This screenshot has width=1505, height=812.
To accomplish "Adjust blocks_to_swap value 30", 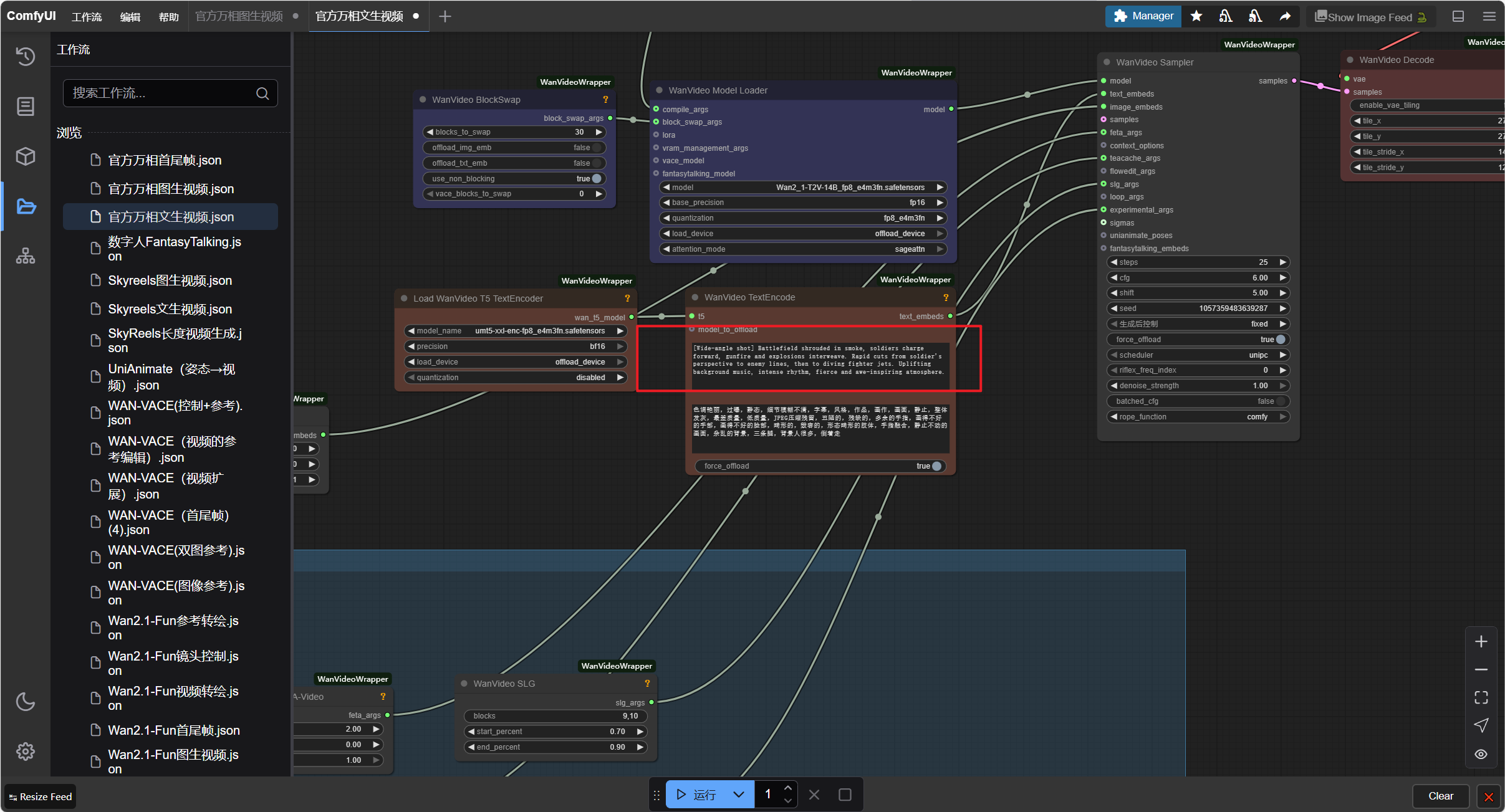I will [x=515, y=132].
